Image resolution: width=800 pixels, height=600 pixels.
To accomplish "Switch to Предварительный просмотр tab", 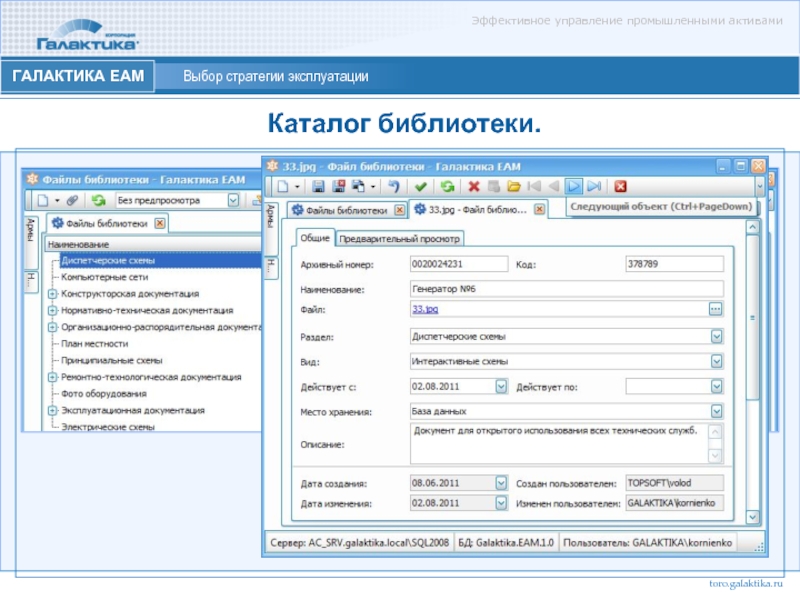I will 399,239.
